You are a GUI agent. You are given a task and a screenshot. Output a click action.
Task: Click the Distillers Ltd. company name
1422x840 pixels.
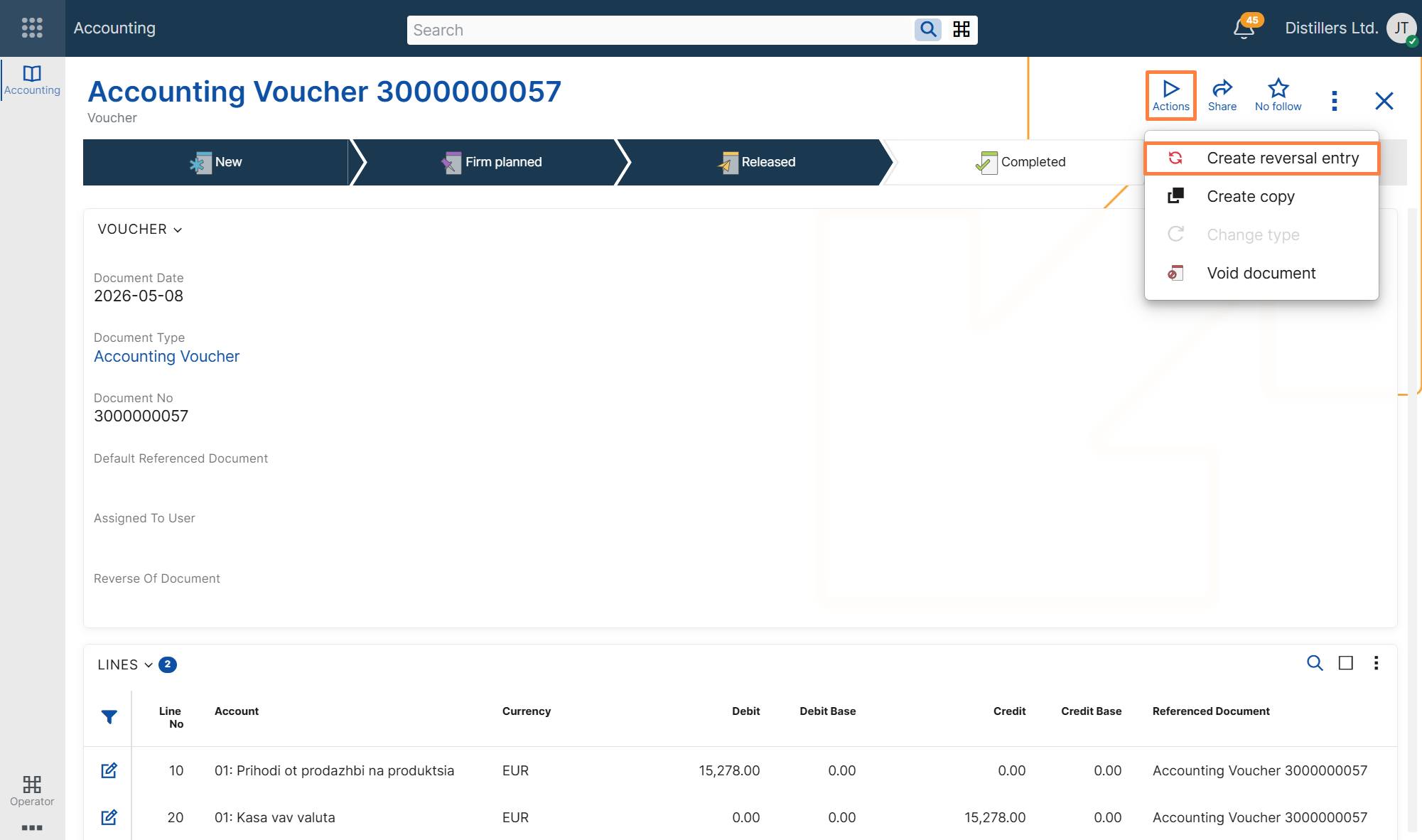click(x=1331, y=28)
